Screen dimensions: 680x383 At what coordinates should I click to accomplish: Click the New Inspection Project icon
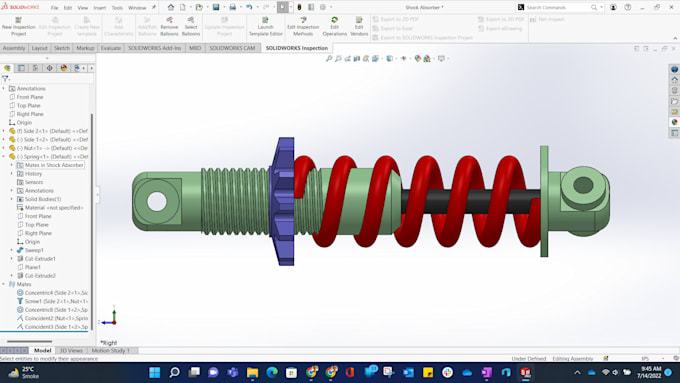click(x=19, y=27)
